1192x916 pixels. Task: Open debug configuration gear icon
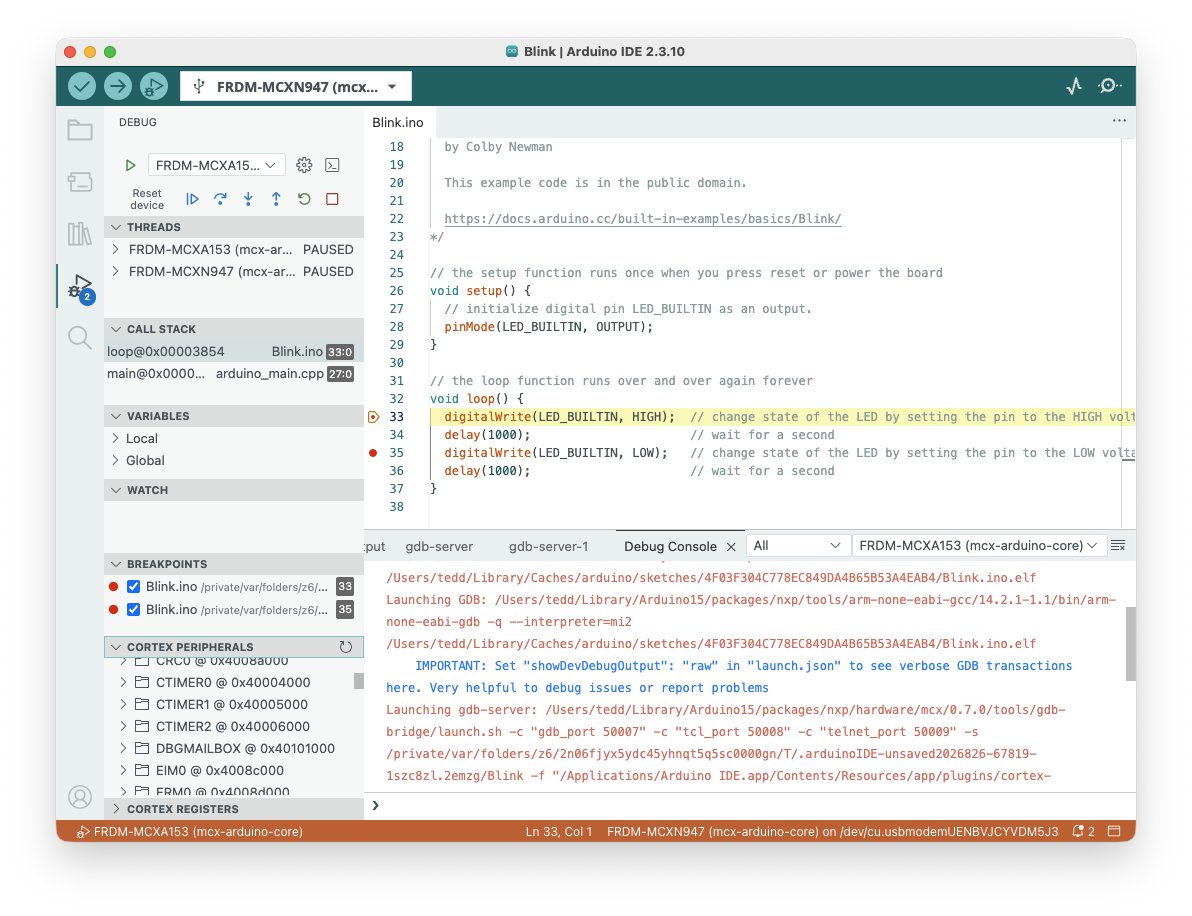[304, 165]
